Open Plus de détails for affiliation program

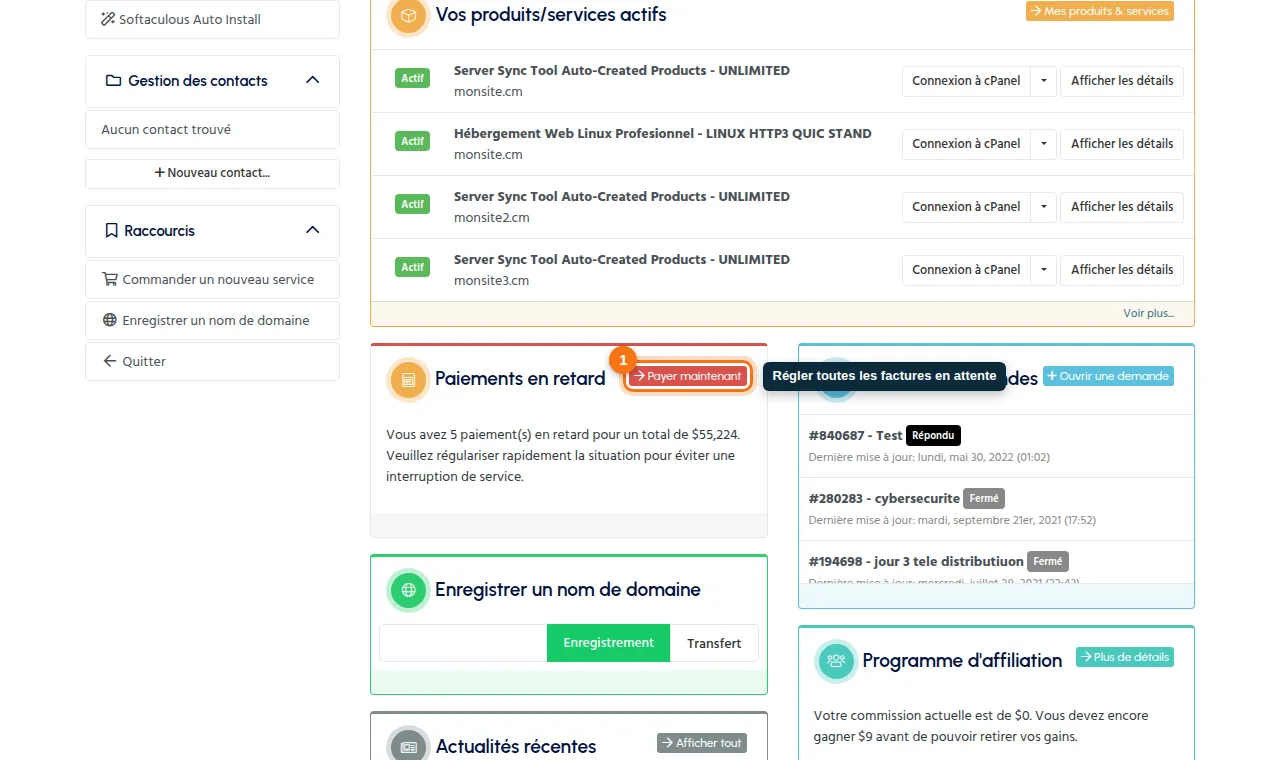pyautogui.click(x=1125, y=657)
